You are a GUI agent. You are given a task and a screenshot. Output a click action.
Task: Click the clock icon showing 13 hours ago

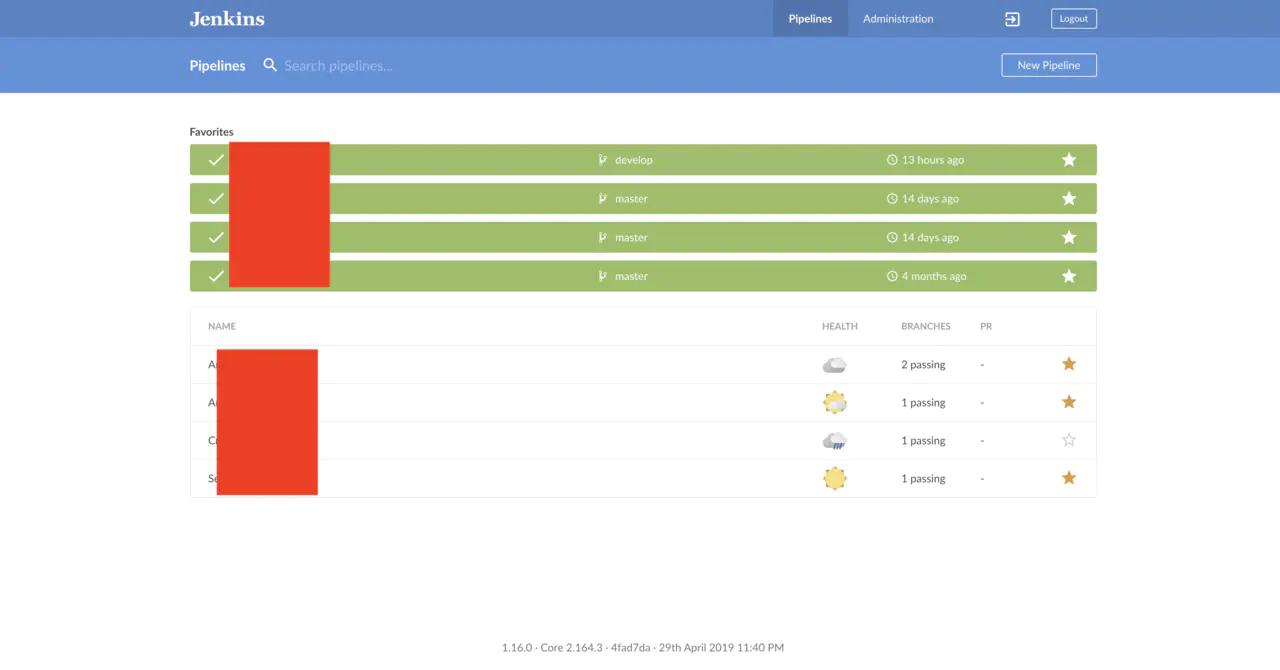tap(891, 159)
